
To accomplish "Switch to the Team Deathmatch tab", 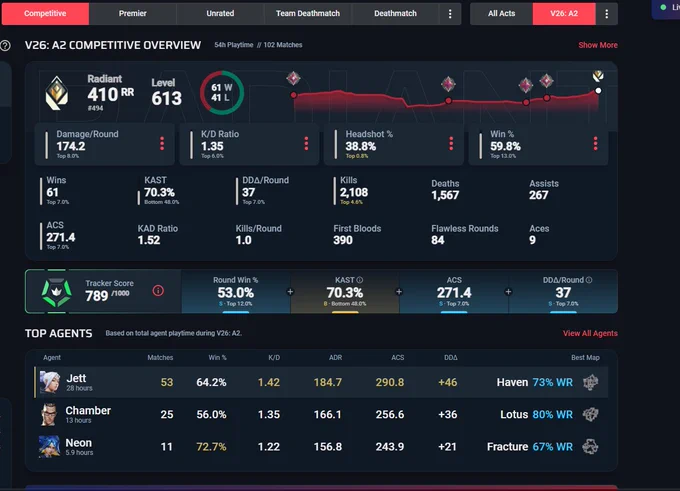I will 308,13.
